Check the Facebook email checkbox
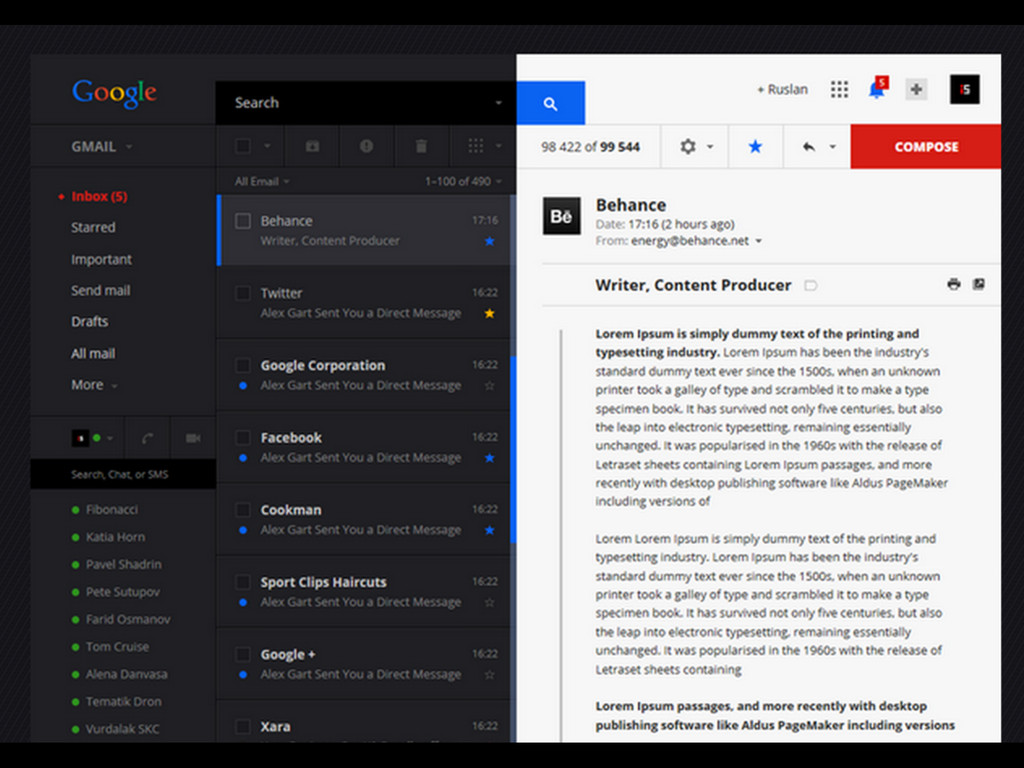 pyautogui.click(x=243, y=437)
